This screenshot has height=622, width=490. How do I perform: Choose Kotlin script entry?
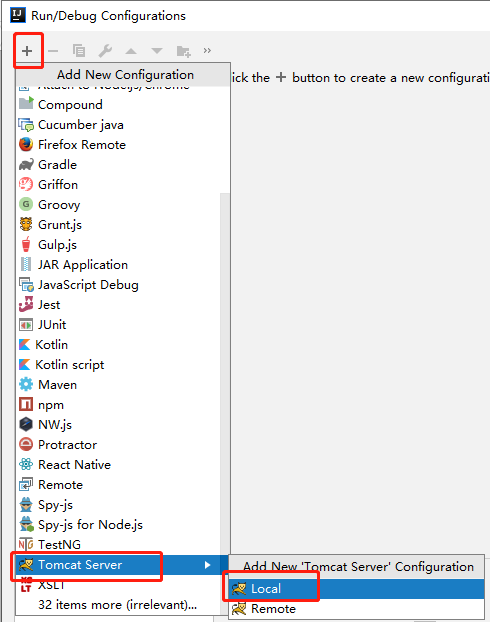118,365
